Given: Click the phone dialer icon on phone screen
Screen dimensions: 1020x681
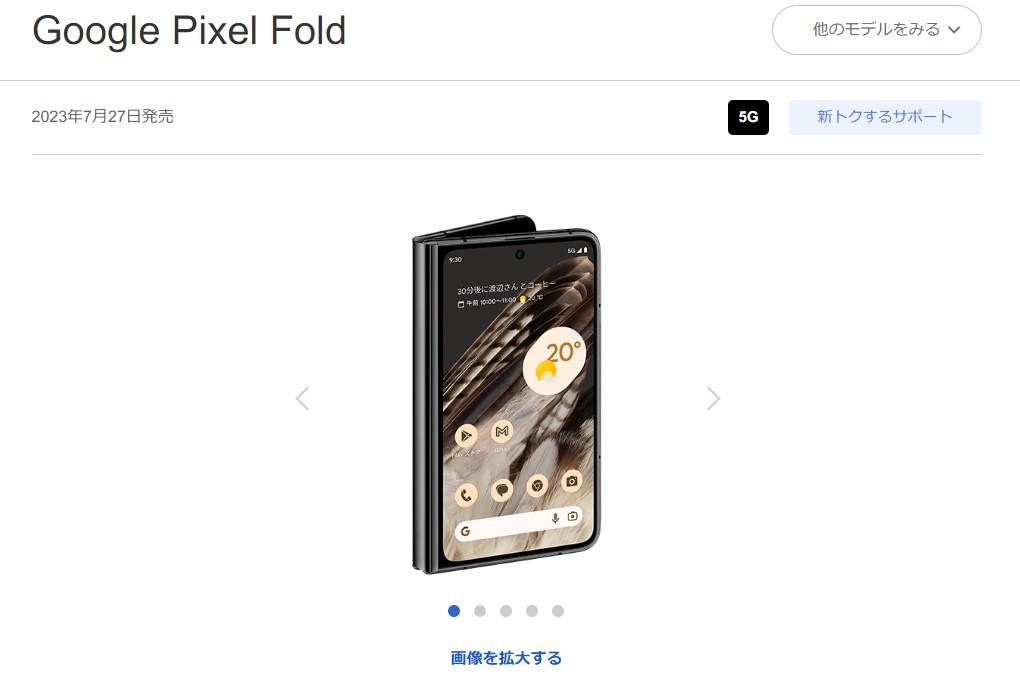Looking at the screenshot, I should coord(466,495).
